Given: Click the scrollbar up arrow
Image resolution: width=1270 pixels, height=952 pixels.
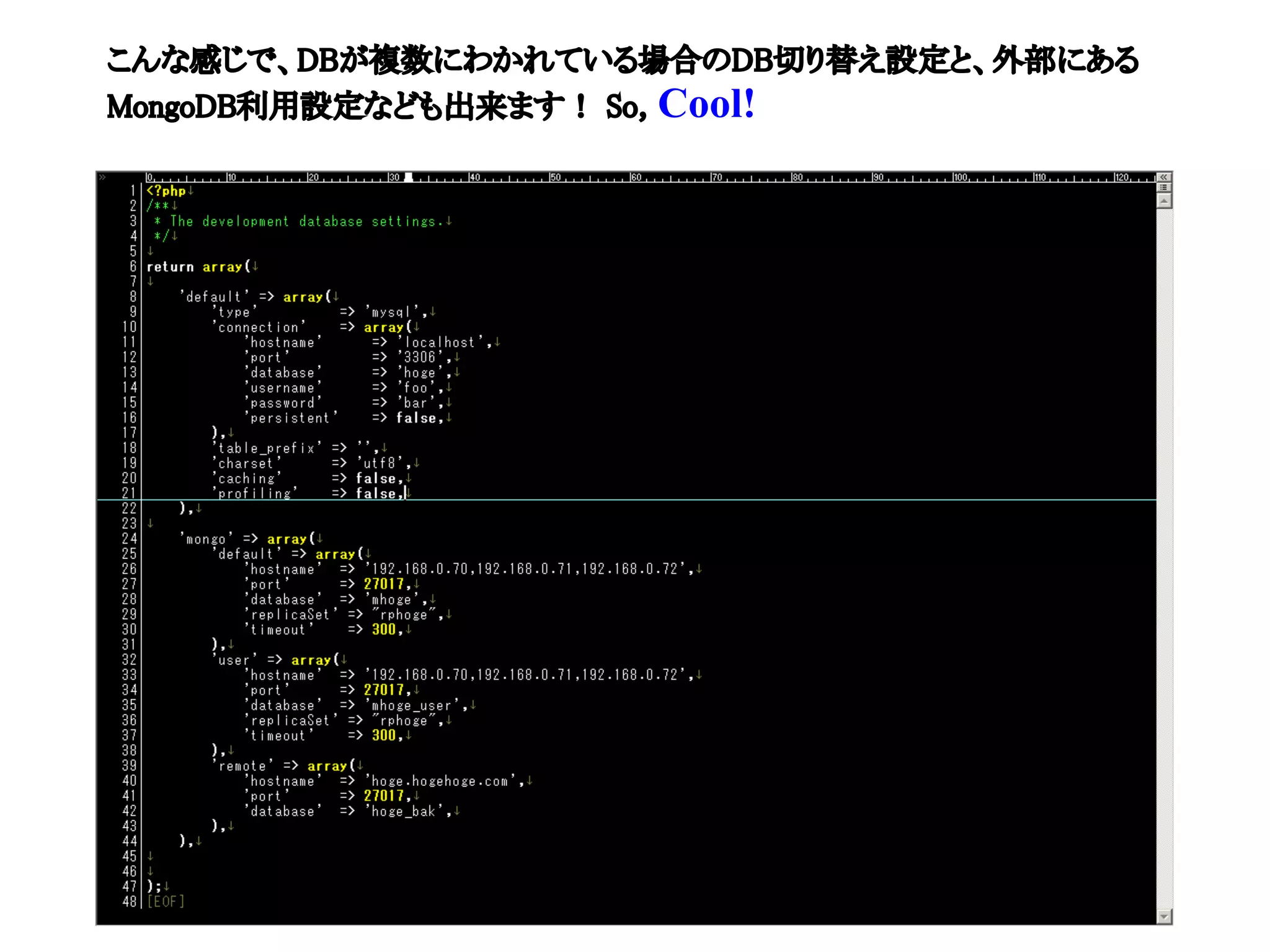Looking at the screenshot, I should [1164, 201].
